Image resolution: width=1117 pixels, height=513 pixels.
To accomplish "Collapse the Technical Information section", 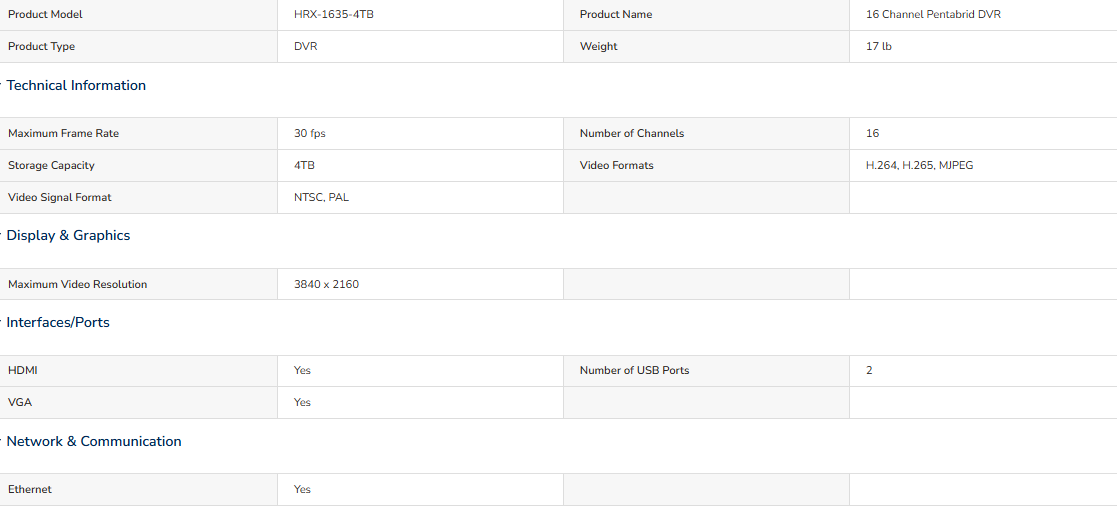I will pyautogui.click(x=76, y=86).
